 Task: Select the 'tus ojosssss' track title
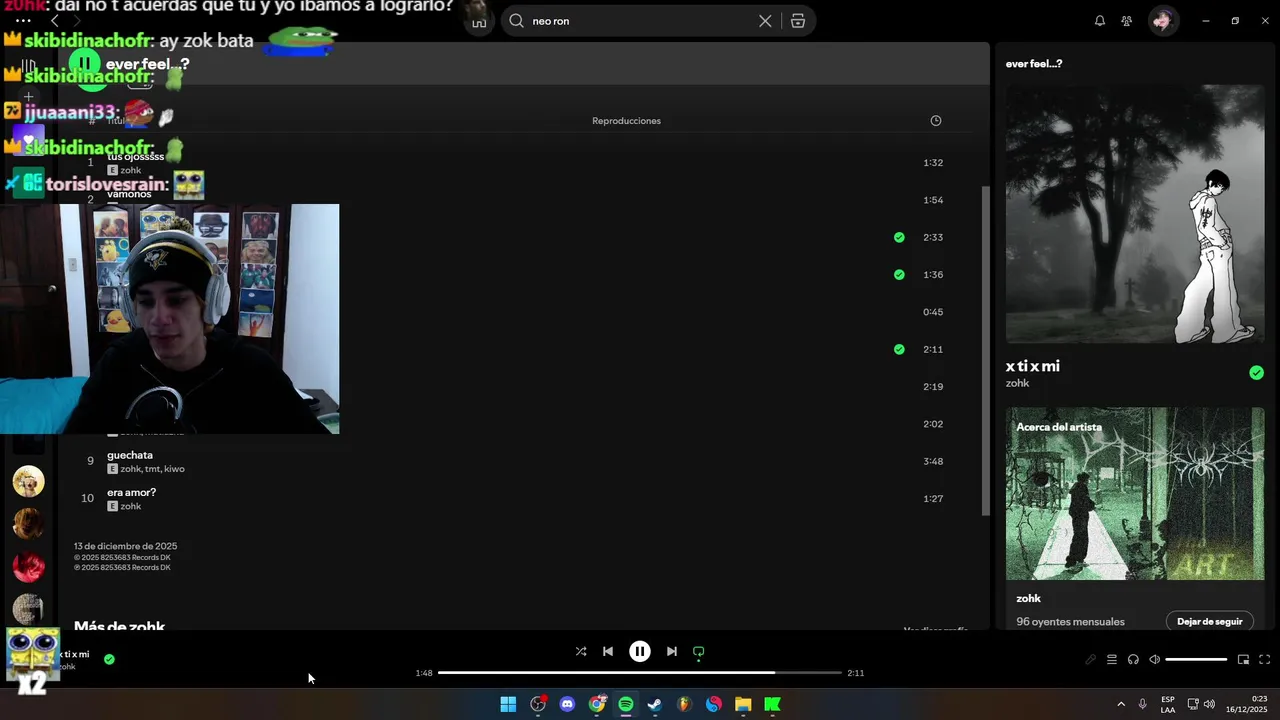(x=135, y=157)
